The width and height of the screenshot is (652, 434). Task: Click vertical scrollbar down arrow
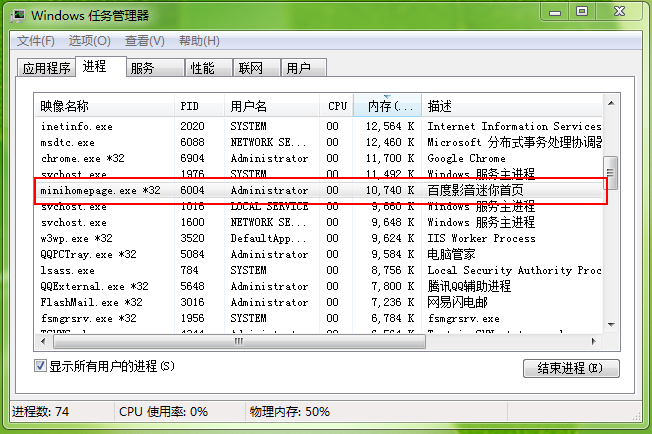click(x=611, y=325)
